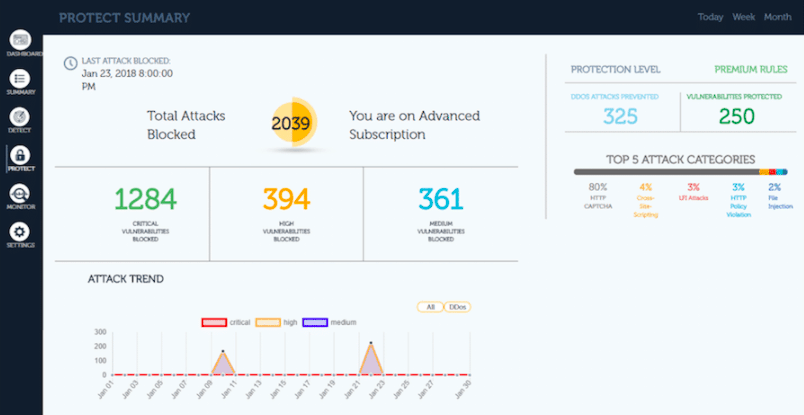Click the Jan 22 peak on chart

371,343
